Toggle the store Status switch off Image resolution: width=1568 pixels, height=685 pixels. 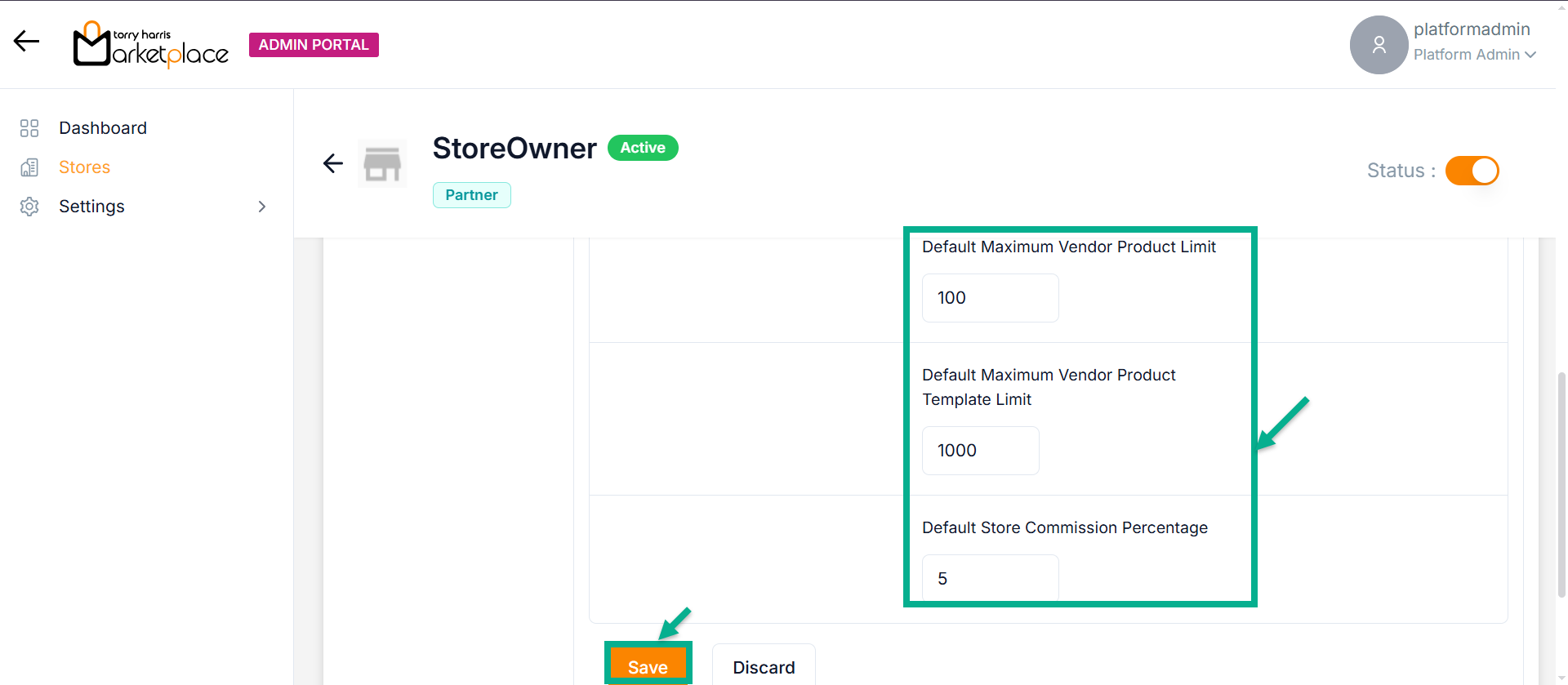[1472, 171]
